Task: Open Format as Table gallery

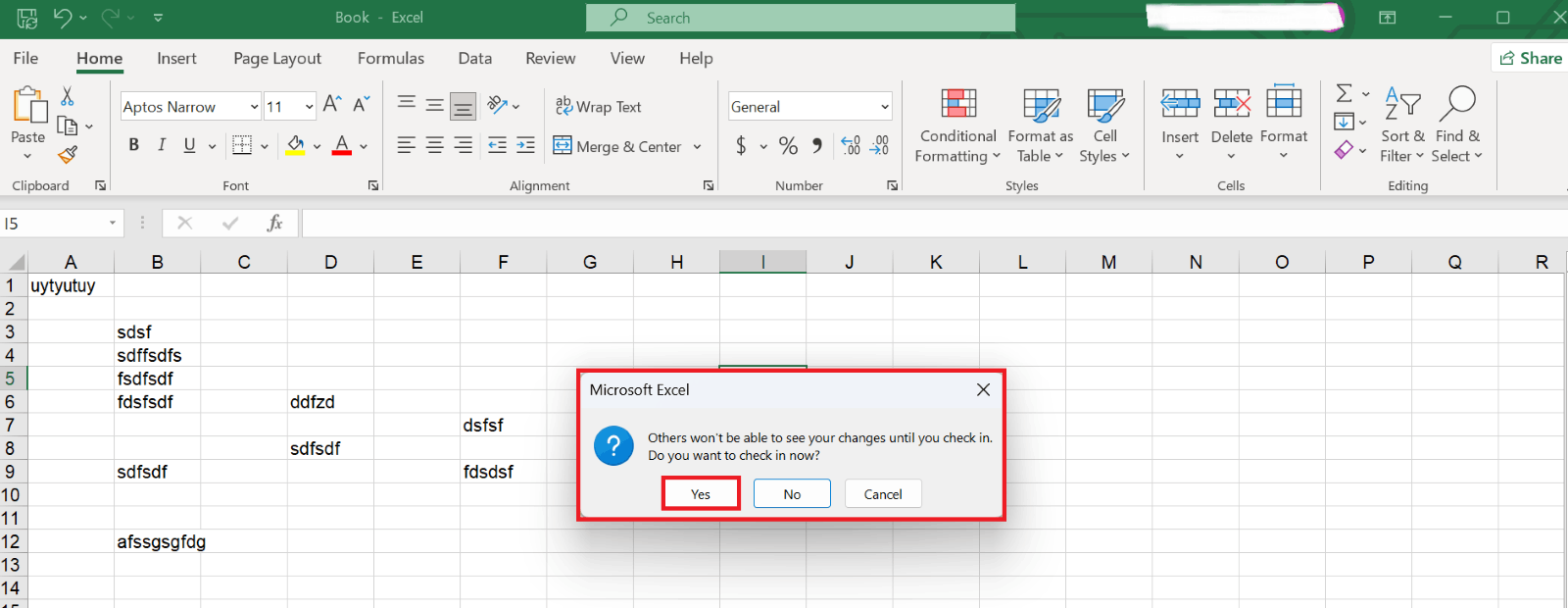Action: 1040,126
